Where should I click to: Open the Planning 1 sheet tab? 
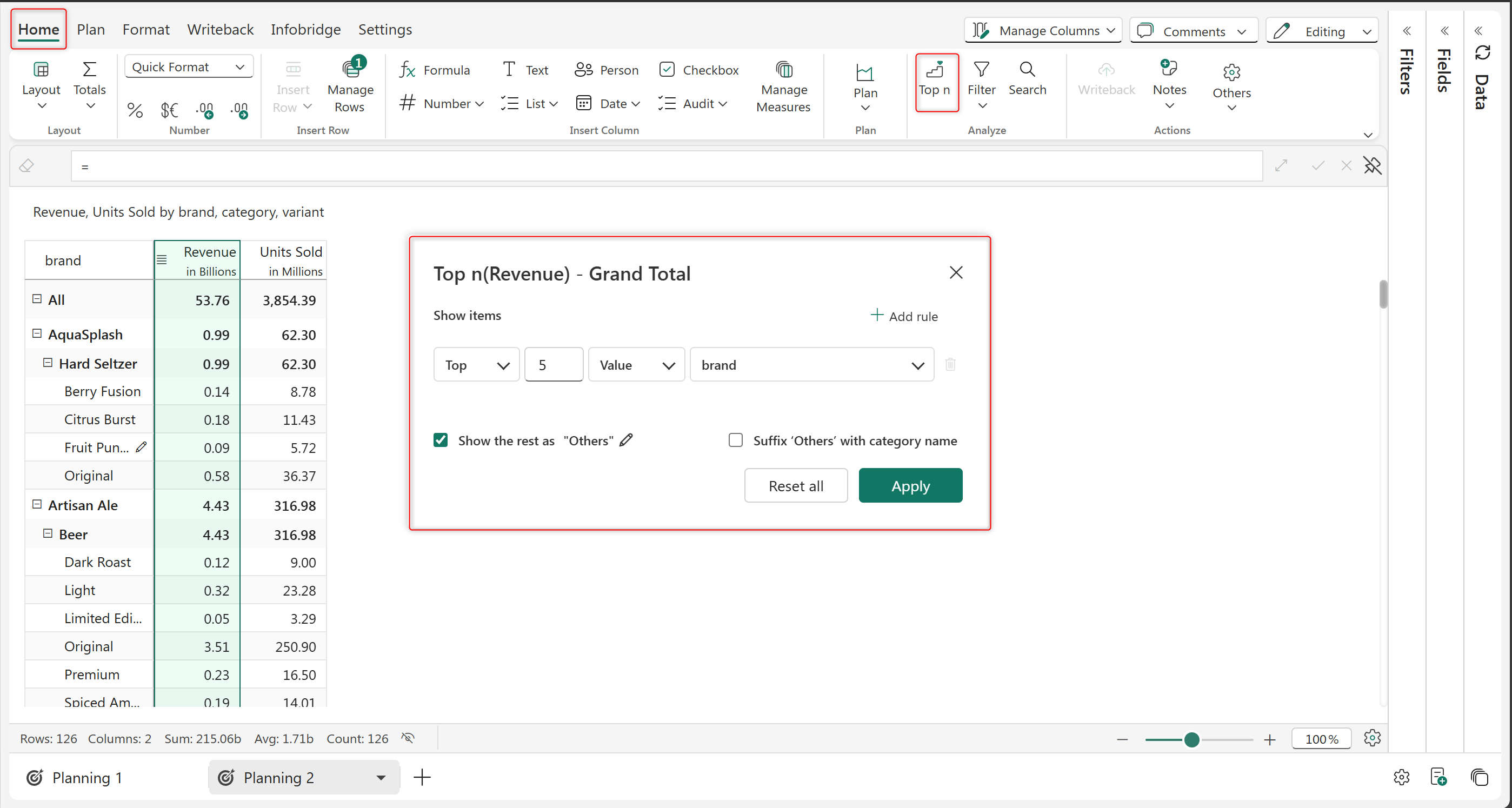[x=87, y=778]
